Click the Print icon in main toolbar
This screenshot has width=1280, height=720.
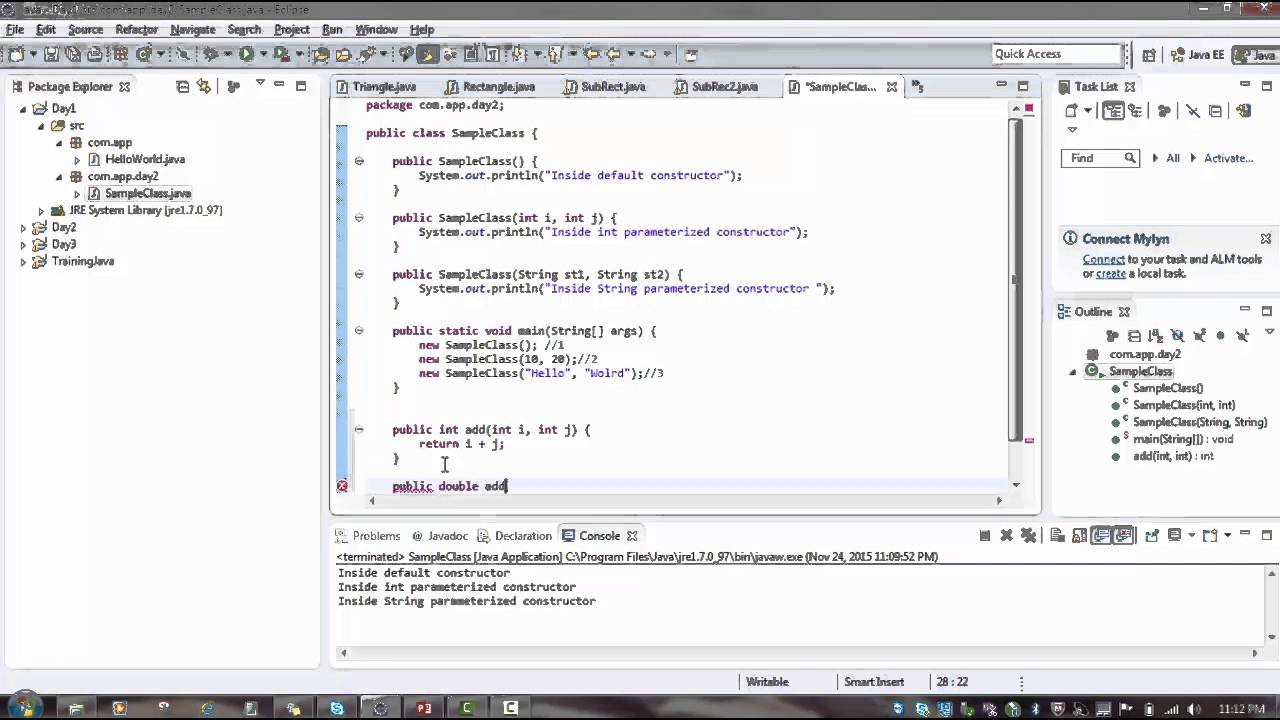[95, 54]
